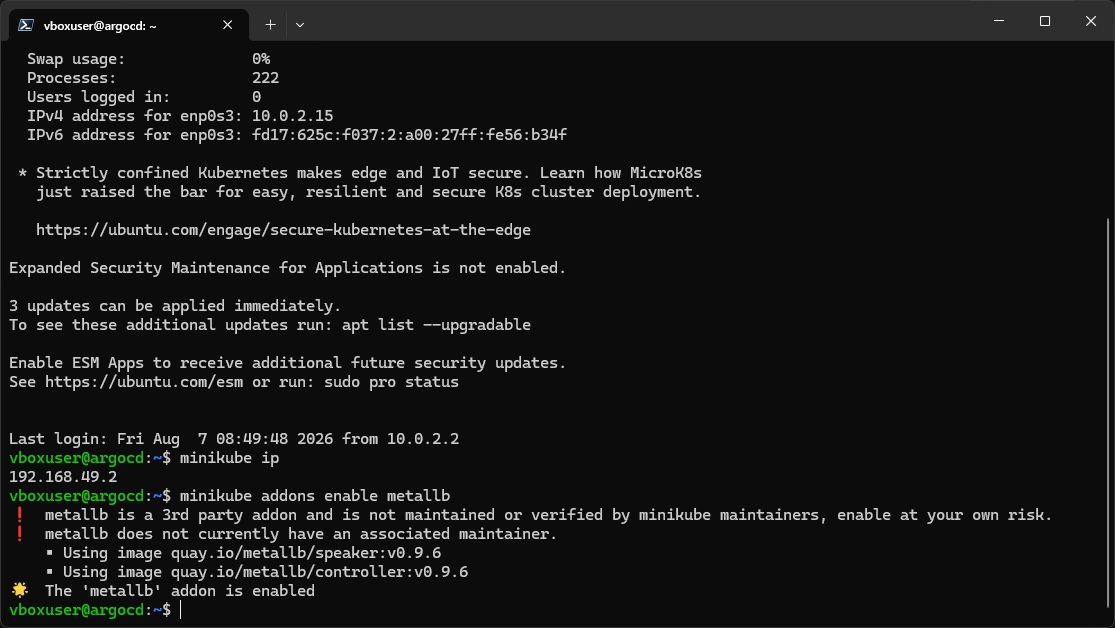Screen dimensions: 1115x628
Task: Click the cursor at the last prompt line
Action: 181,610
